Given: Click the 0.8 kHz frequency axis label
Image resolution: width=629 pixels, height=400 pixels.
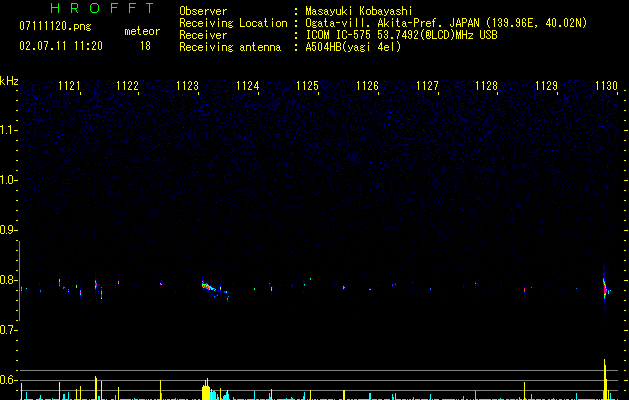Looking at the screenshot, I should pyautogui.click(x=8, y=280).
